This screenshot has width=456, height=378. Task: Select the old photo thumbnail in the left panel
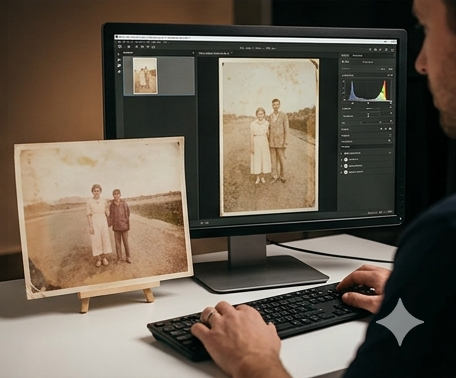point(145,76)
